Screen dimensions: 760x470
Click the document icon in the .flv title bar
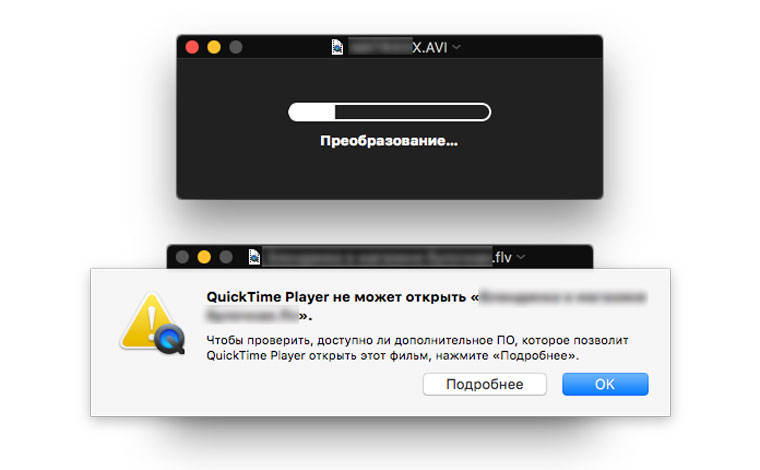pyautogui.click(x=254, y=257)
